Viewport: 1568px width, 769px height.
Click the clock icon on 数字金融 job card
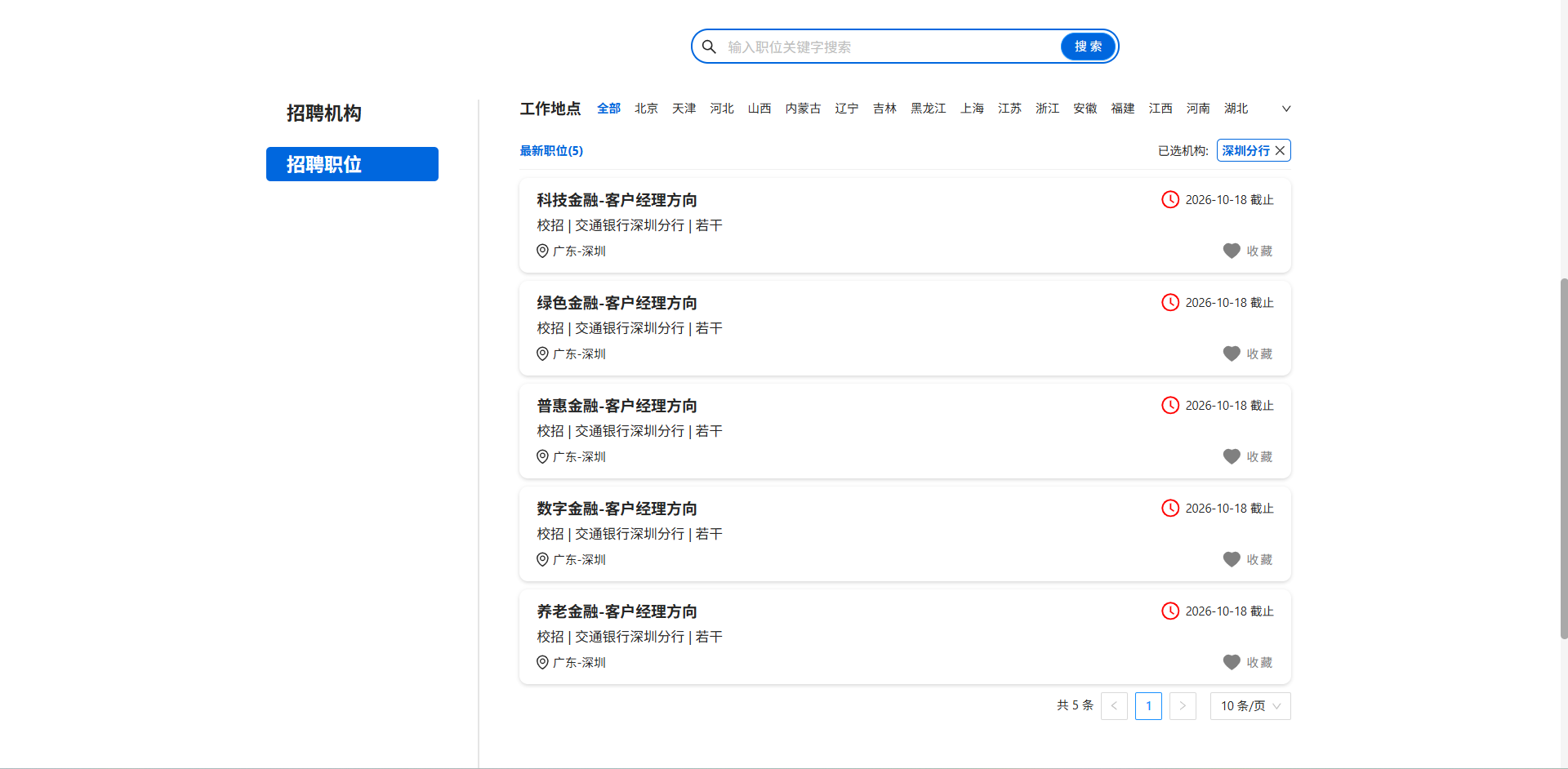click(1170, 508)
